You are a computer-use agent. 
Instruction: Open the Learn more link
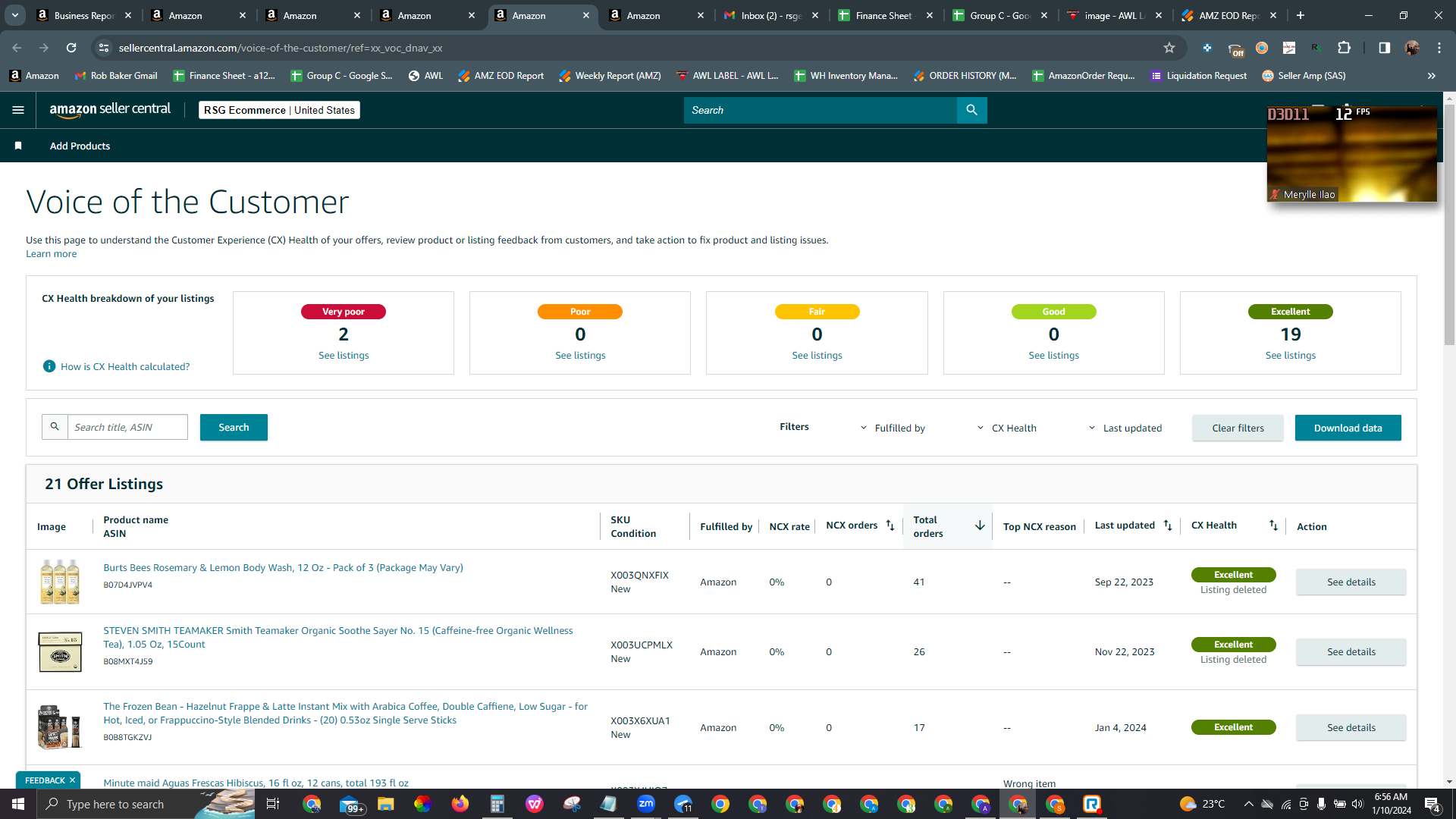pyautogui.click(x=51, y=254)
